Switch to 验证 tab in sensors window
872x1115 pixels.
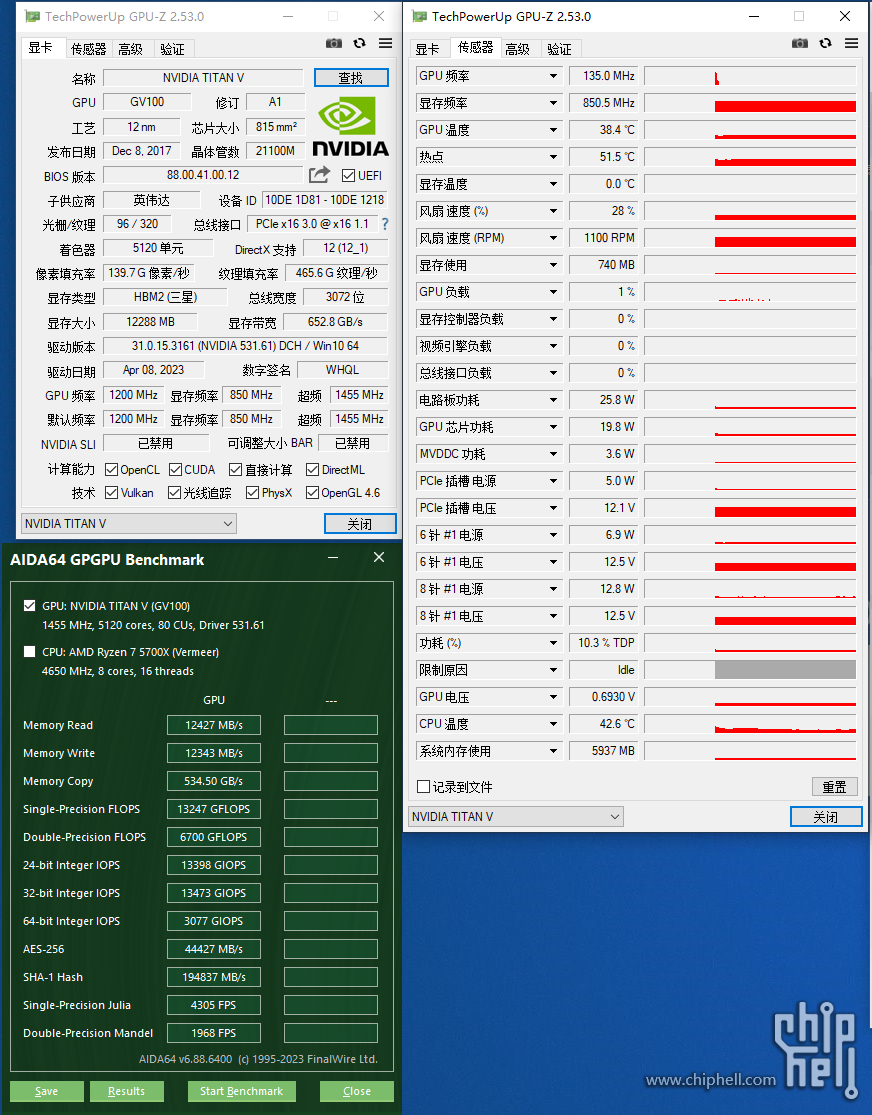pyautogui.click(x=560, y=48)
